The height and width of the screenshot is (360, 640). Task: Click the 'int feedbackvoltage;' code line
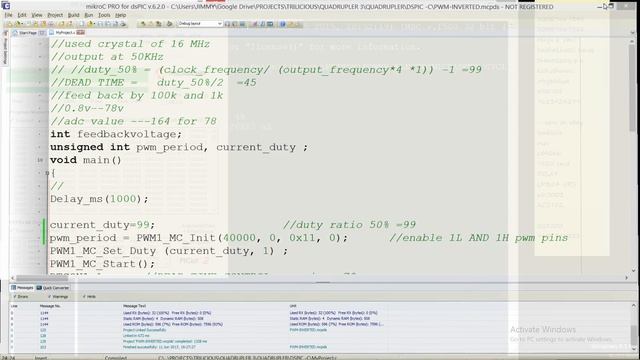[116, 134]
